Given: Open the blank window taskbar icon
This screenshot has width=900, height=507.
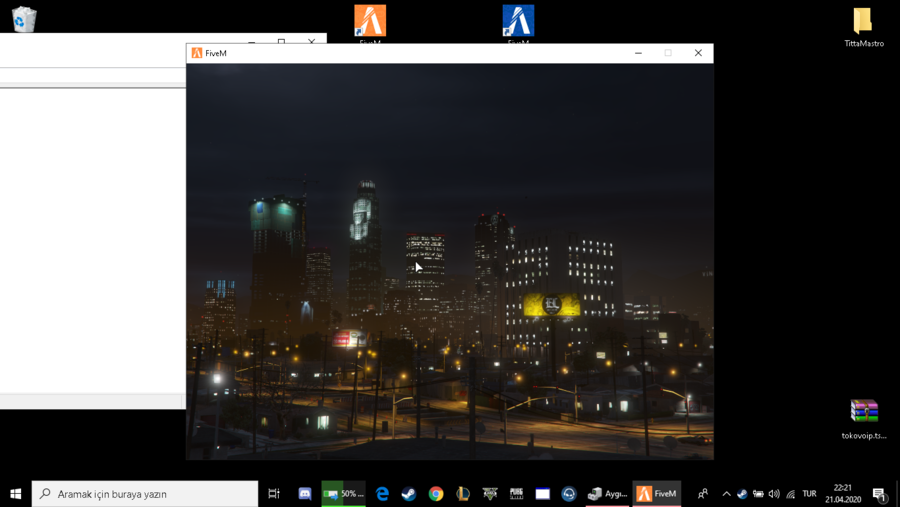Looking at the screenshot, I should [x=542, y=494].
